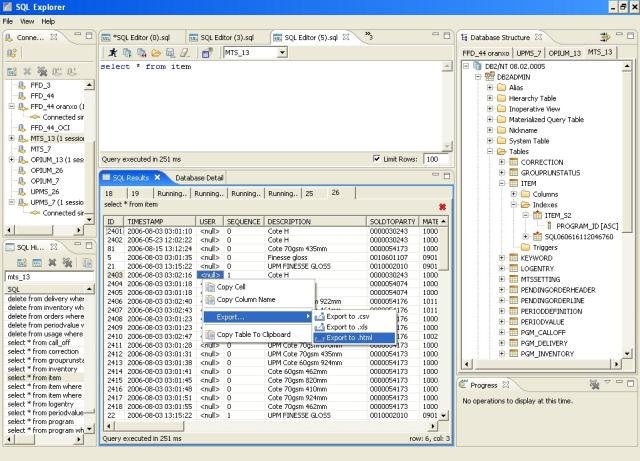Close the SQL Results tab via its X
Viewport: 640px width, 461px height.
pyautogui.click(x=158, y=178)
